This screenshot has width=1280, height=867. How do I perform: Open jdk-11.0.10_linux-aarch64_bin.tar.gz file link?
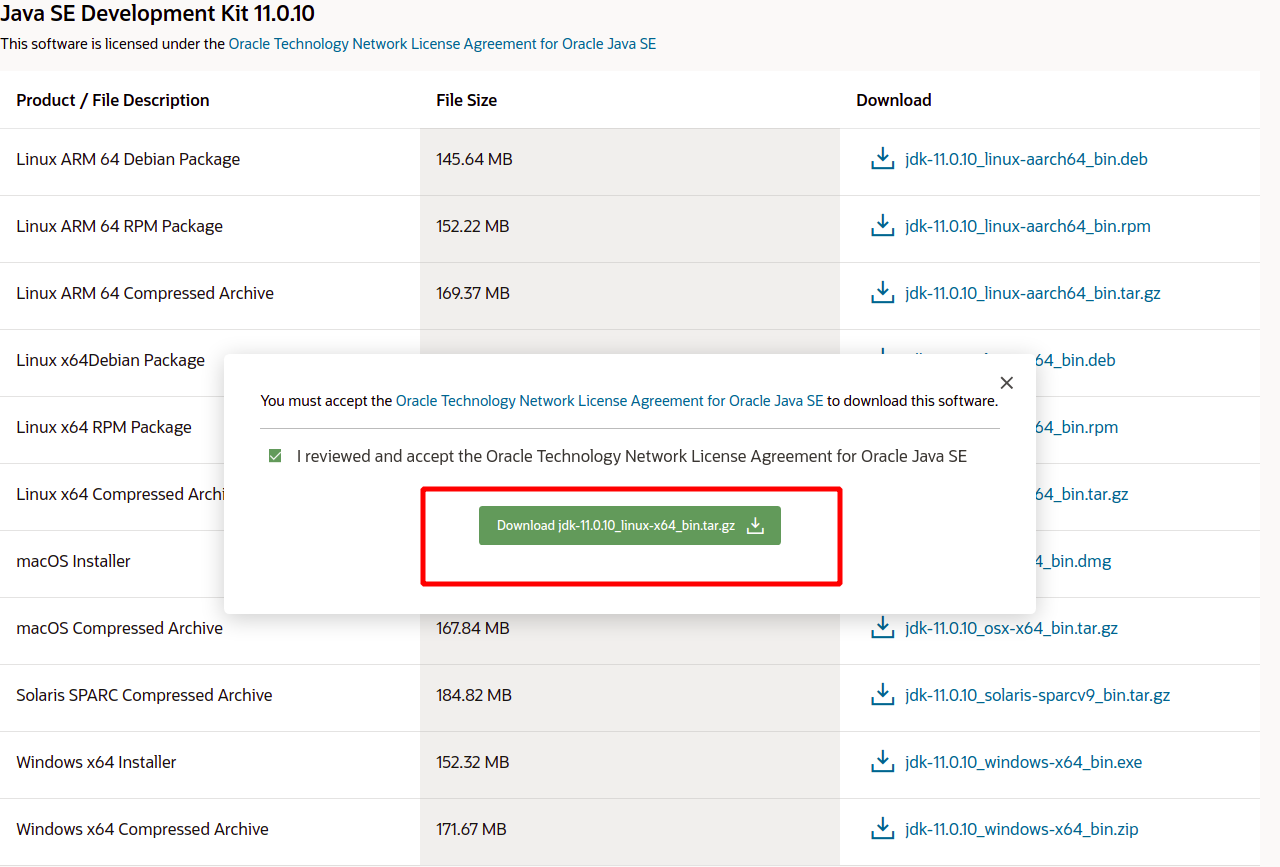coord(1032,293)
